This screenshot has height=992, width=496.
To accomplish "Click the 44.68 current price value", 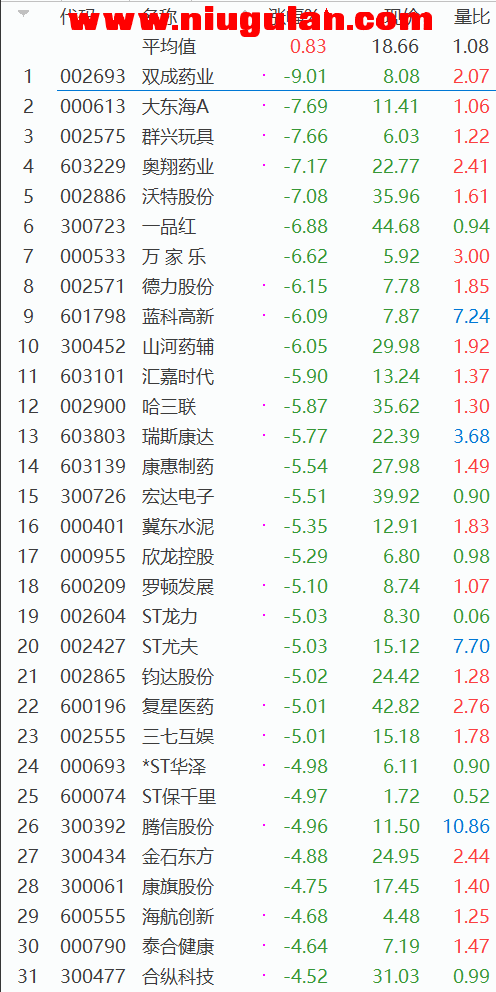I will tap(396, 226).
